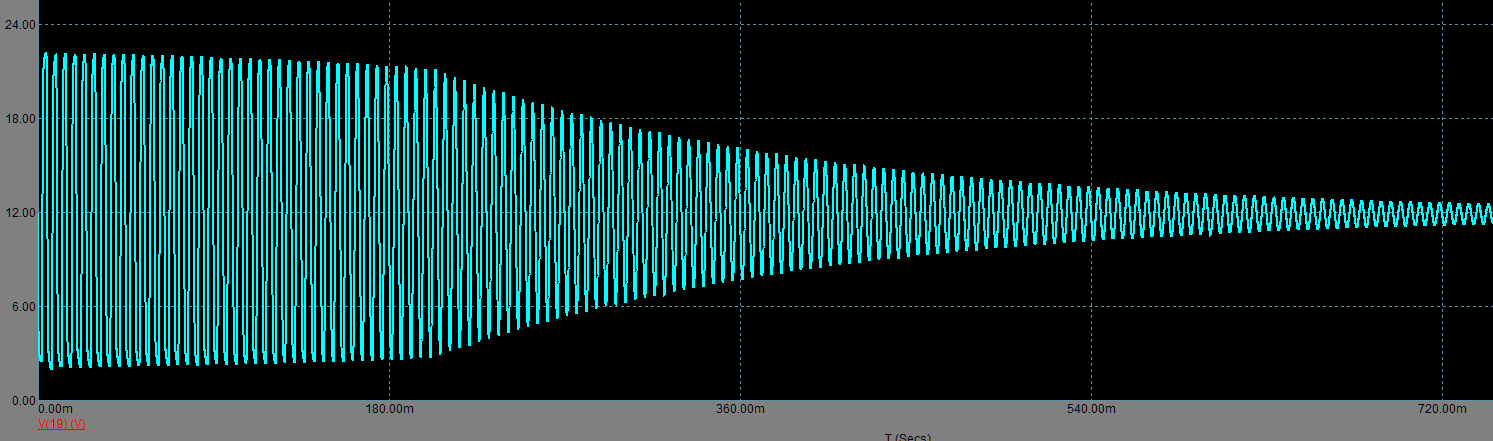Click the V(19) (V) trace label
Viewport: 1493px width, 441px height.
61,424
